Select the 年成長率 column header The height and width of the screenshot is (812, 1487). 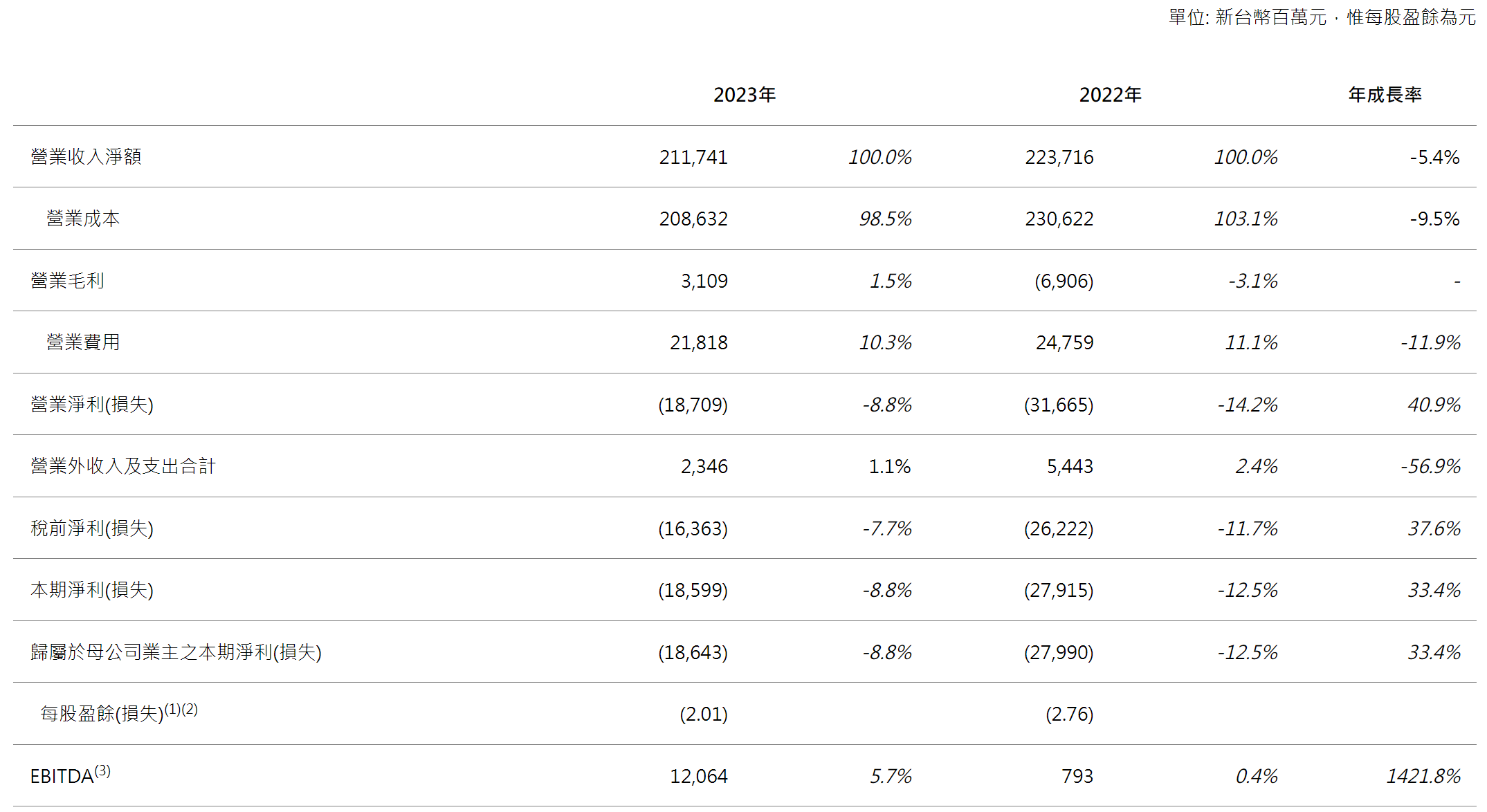tap(1385, 95)
